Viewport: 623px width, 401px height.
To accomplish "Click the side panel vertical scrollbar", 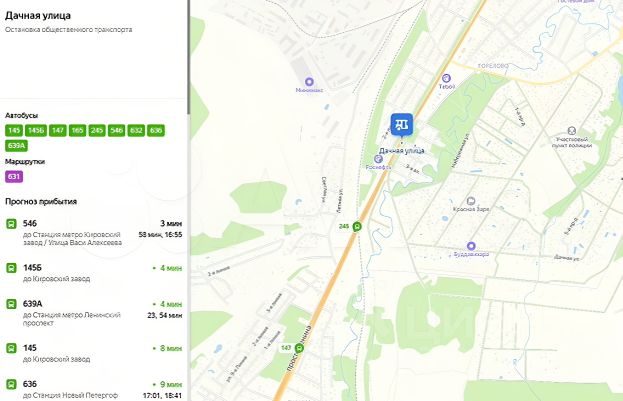I will click(188, 57).
